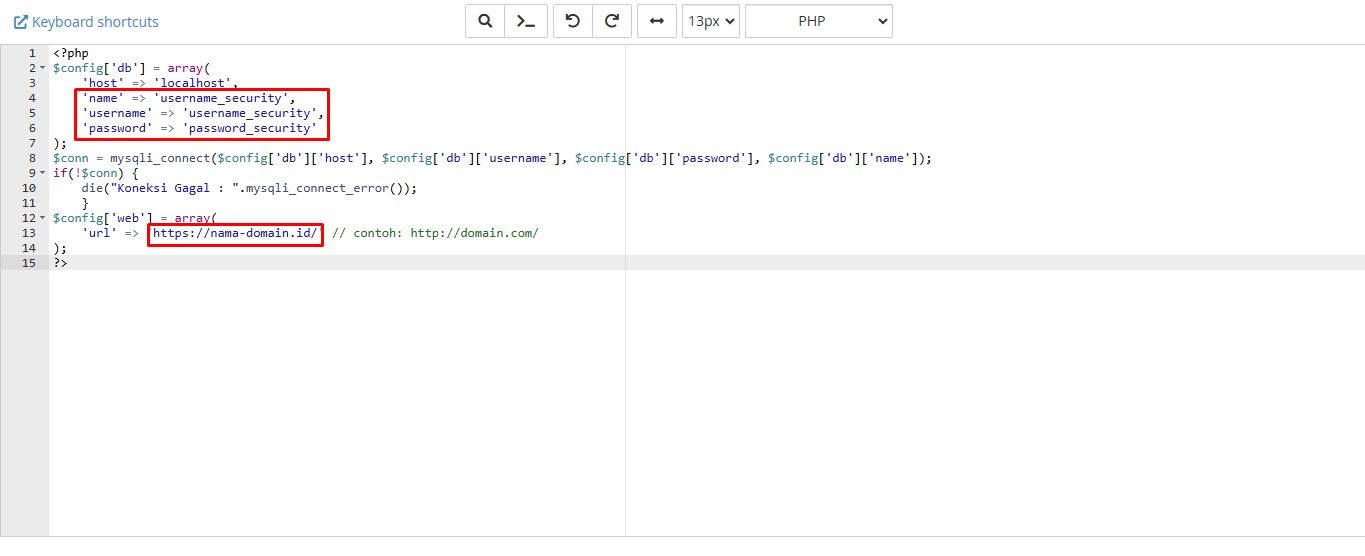The height and width of the screenshot is (556, 1365).
Task: Click line number 15 in the gutter
Action: click(29, 263)
